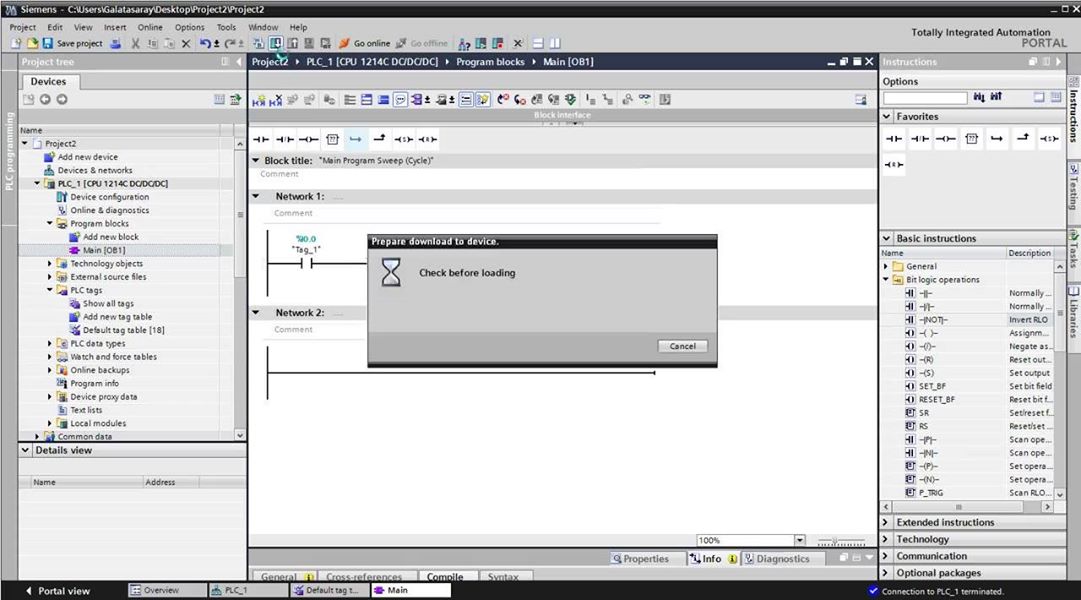Click the search down icon in Instructions Options

point(979,97)
